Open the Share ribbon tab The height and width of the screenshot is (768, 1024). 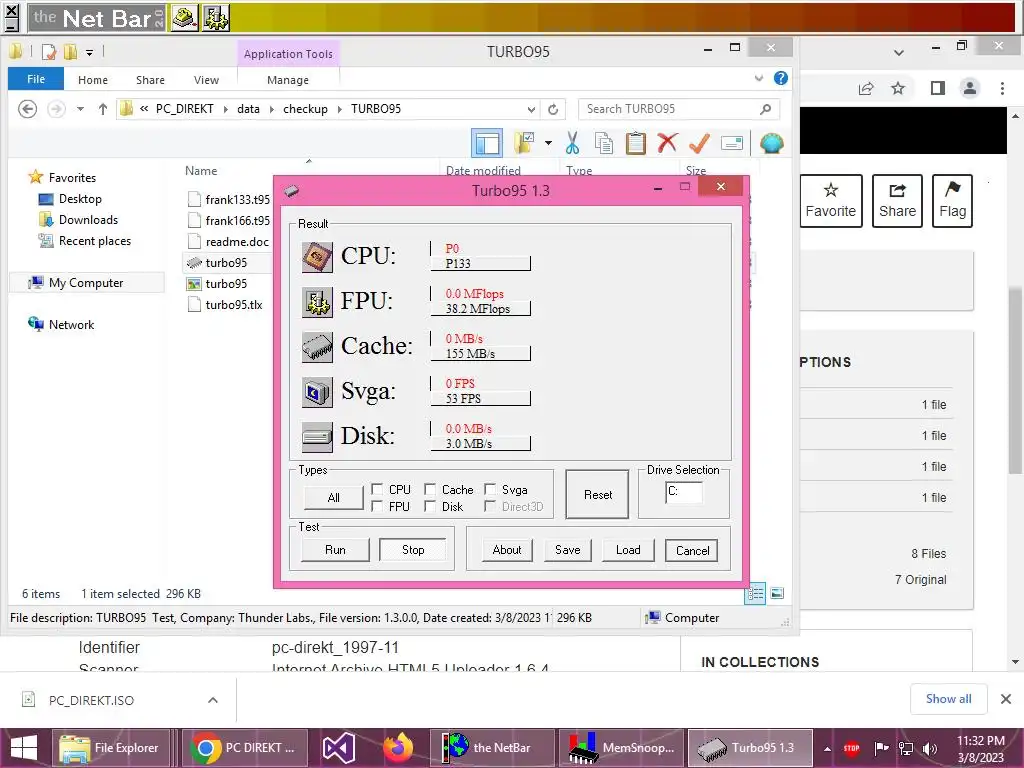[x=150, y=80]
